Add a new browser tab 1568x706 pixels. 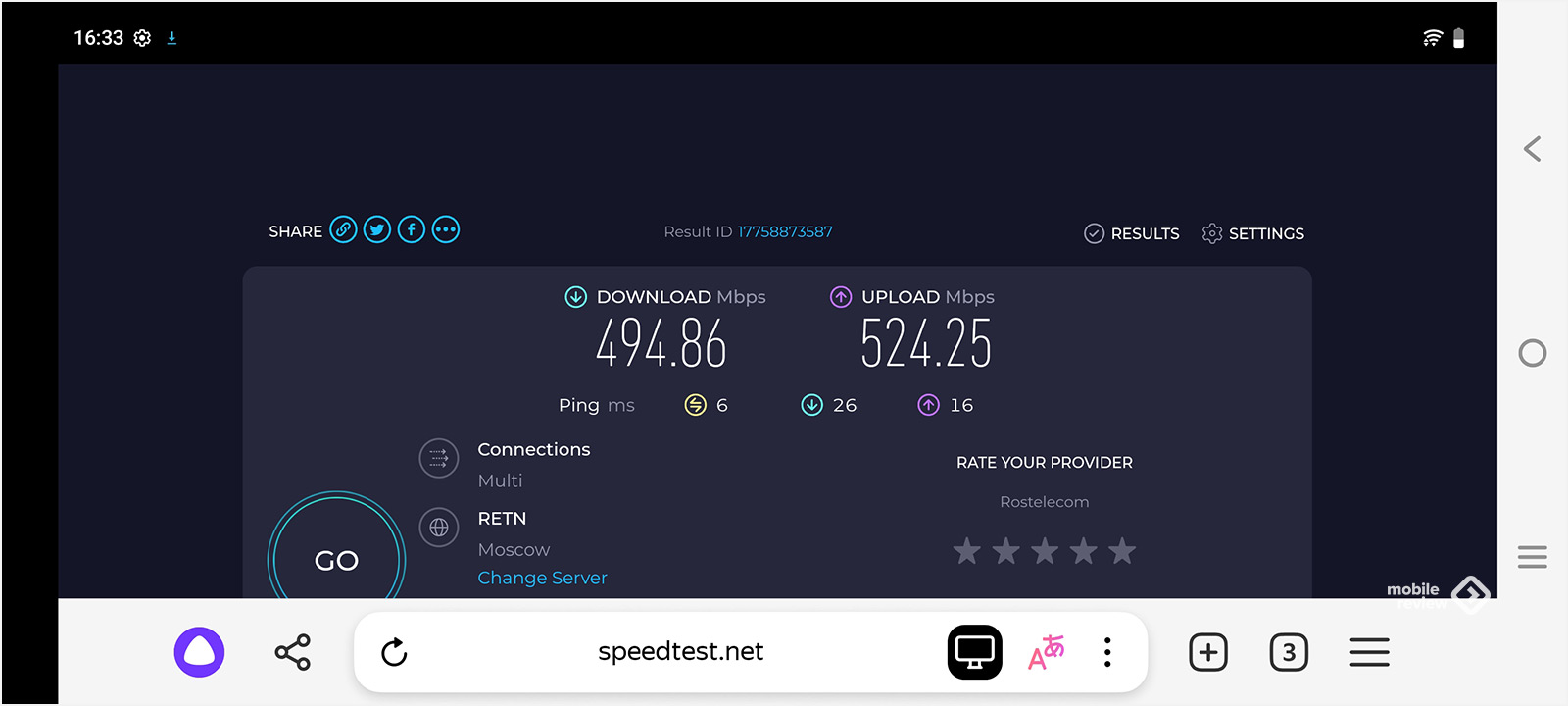[1208, 652]
